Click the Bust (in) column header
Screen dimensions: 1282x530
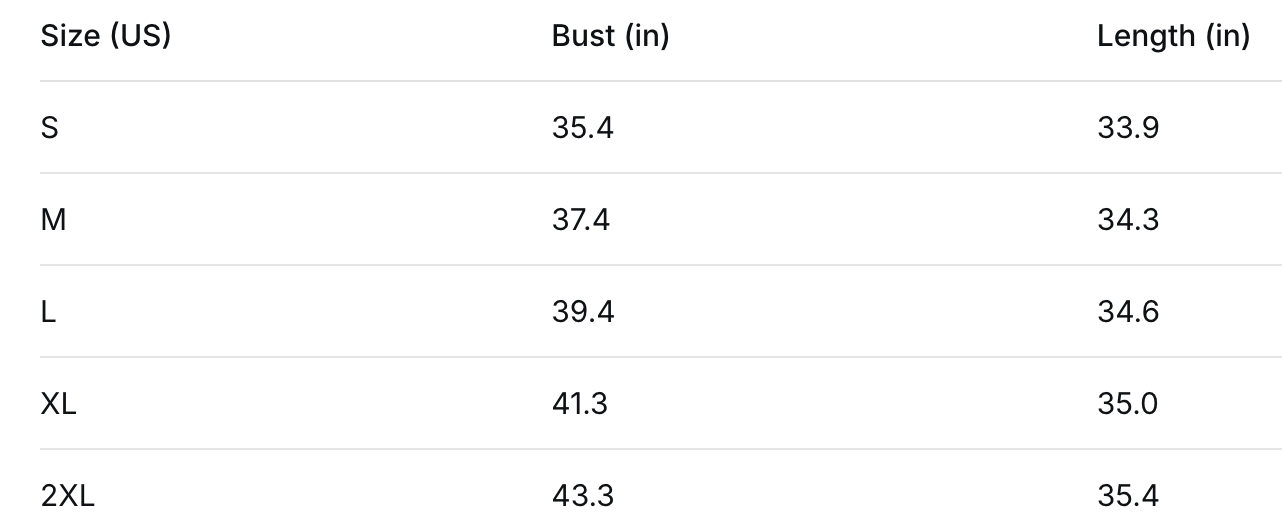pyautogui.click(x=610, y=36)
